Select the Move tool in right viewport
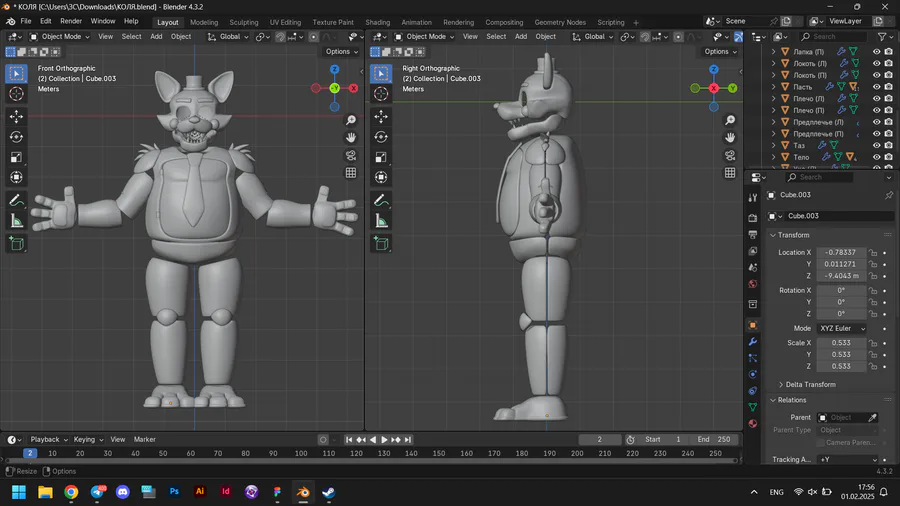 point(381,116)
